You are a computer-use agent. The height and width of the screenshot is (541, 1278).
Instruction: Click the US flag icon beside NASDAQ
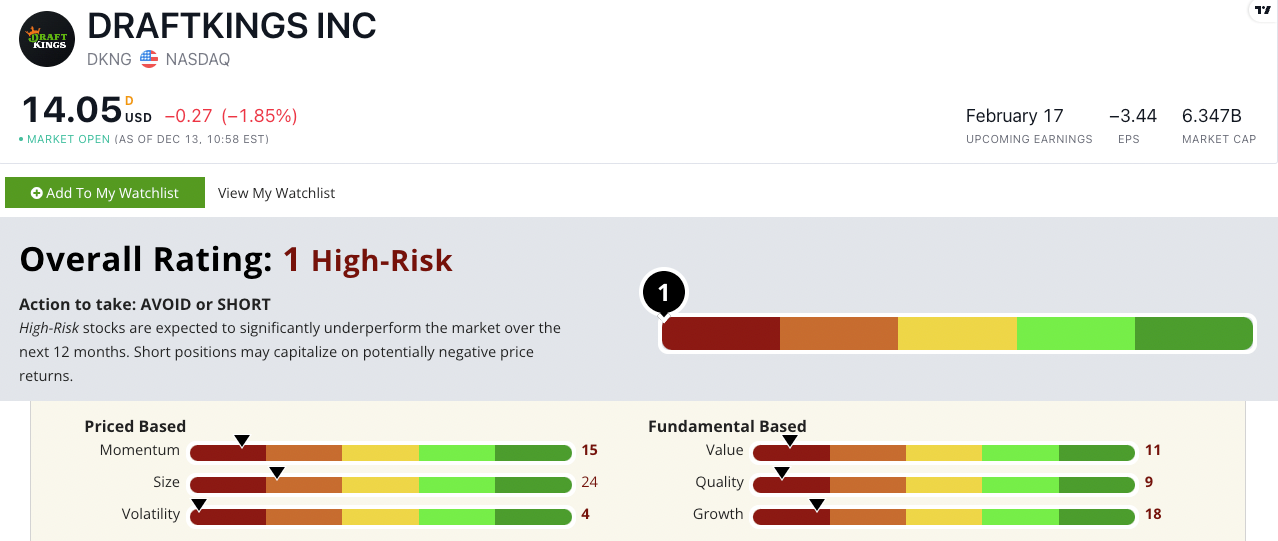click(x=149, y=59)
